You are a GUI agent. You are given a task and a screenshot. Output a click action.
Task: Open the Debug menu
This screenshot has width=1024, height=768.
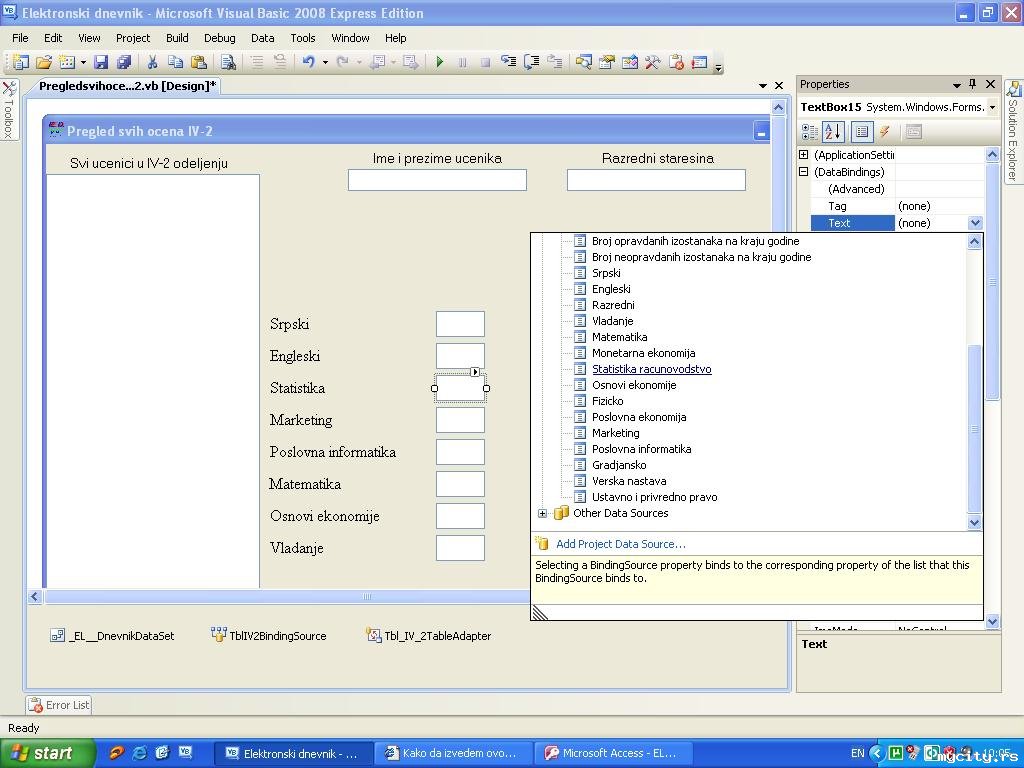(219, 38)
